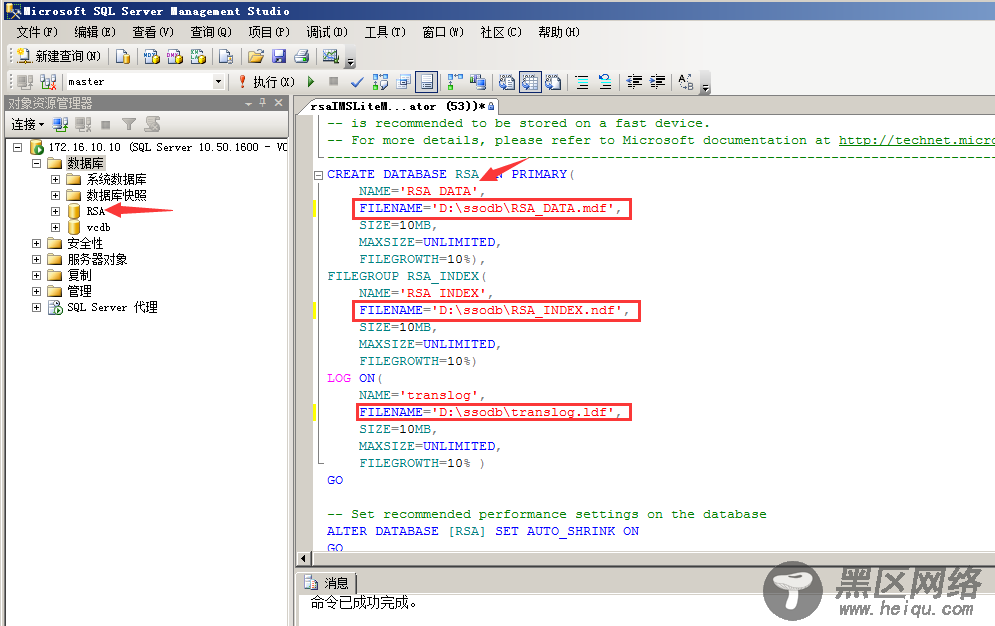Open 文件(F) menu
The image size is (995, 626).
point(37,32)
